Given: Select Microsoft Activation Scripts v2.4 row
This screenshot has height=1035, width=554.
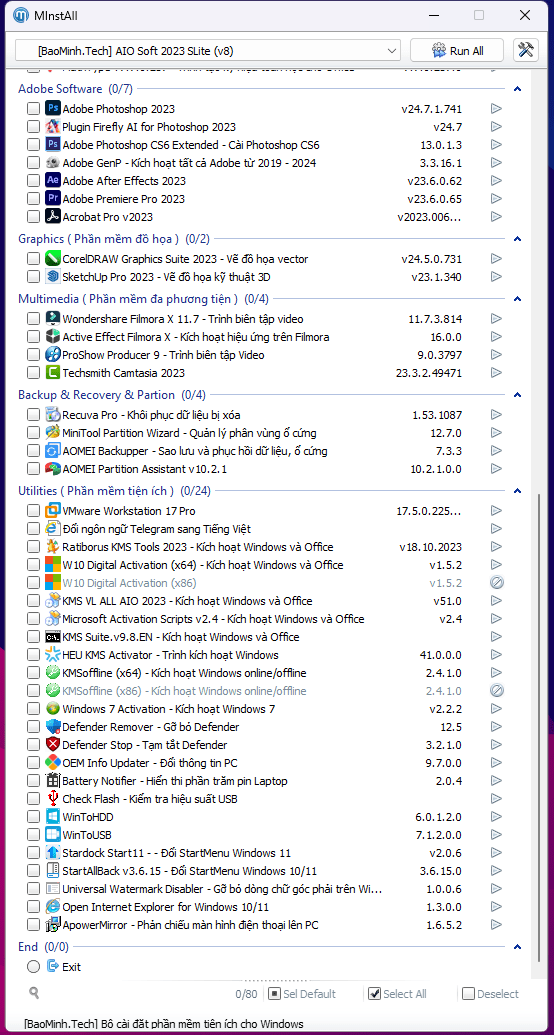Looking at the screenshot, I should coord(213,618).
